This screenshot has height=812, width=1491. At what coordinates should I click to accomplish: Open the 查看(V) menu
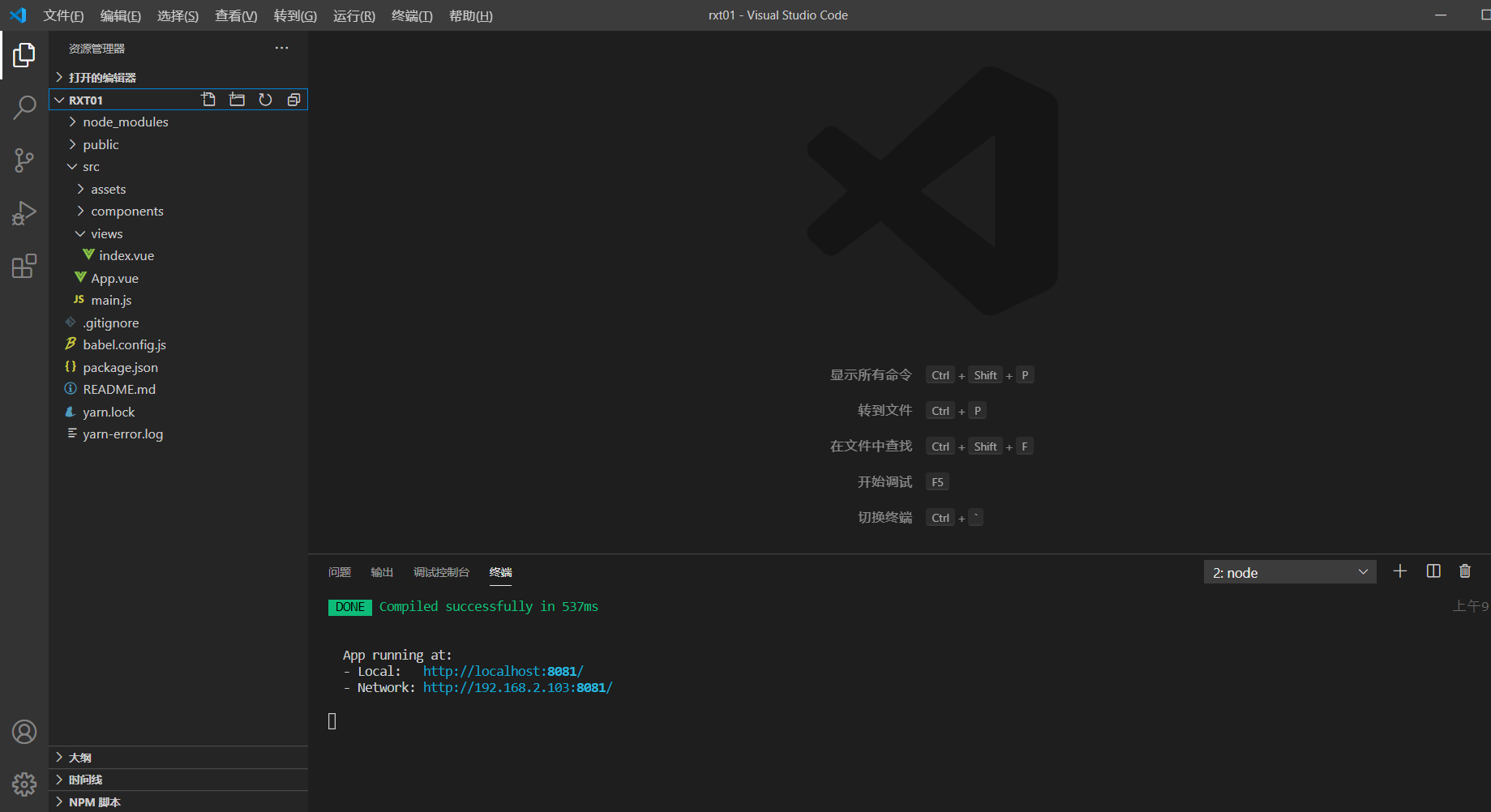tap(236, 15)
